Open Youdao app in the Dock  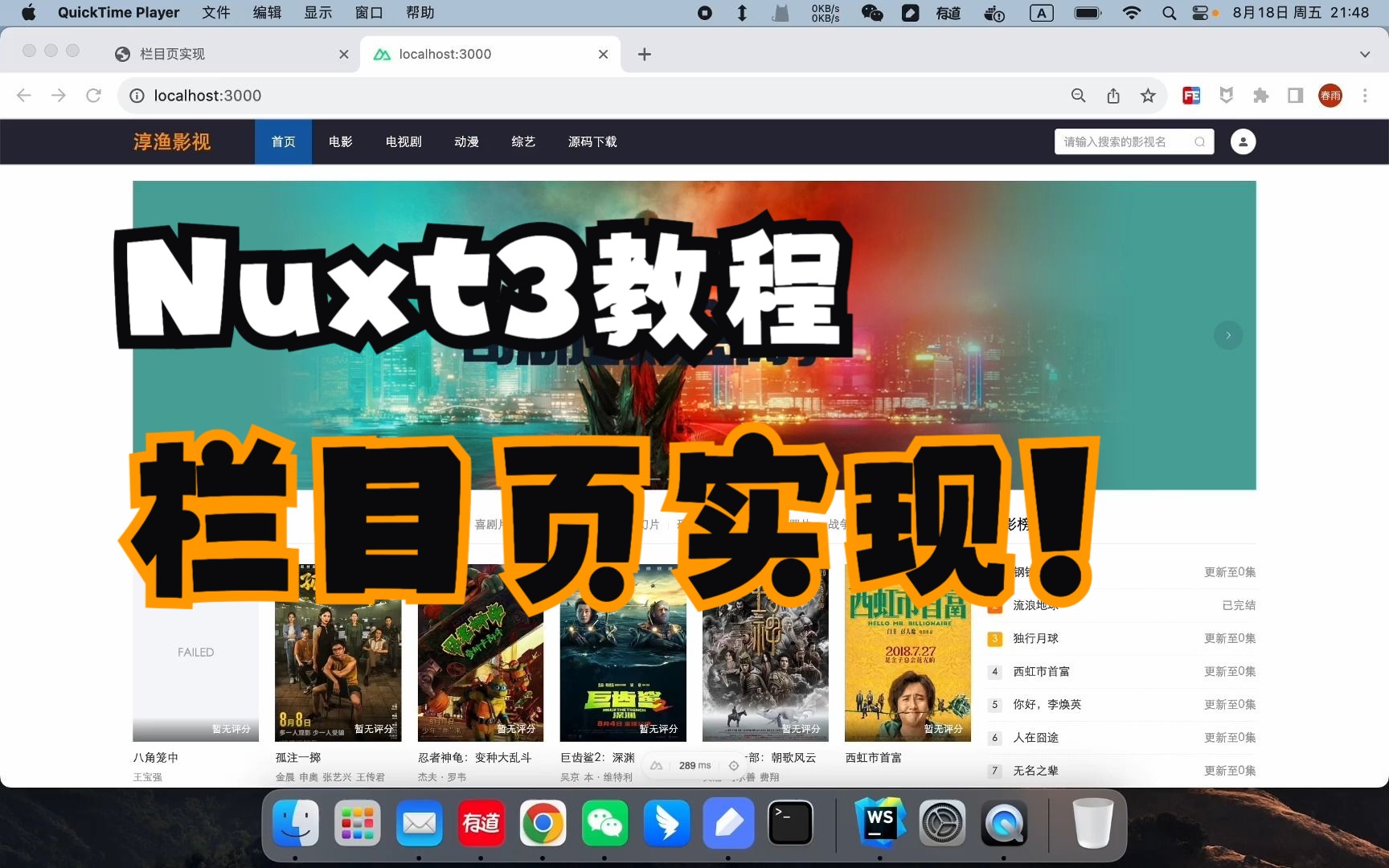pos(481,824)
